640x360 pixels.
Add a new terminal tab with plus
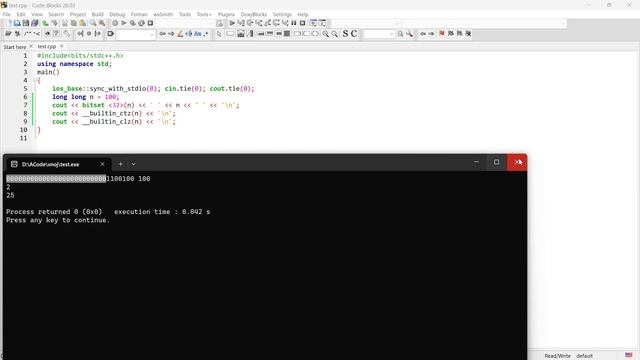click(x=120, y=164)
